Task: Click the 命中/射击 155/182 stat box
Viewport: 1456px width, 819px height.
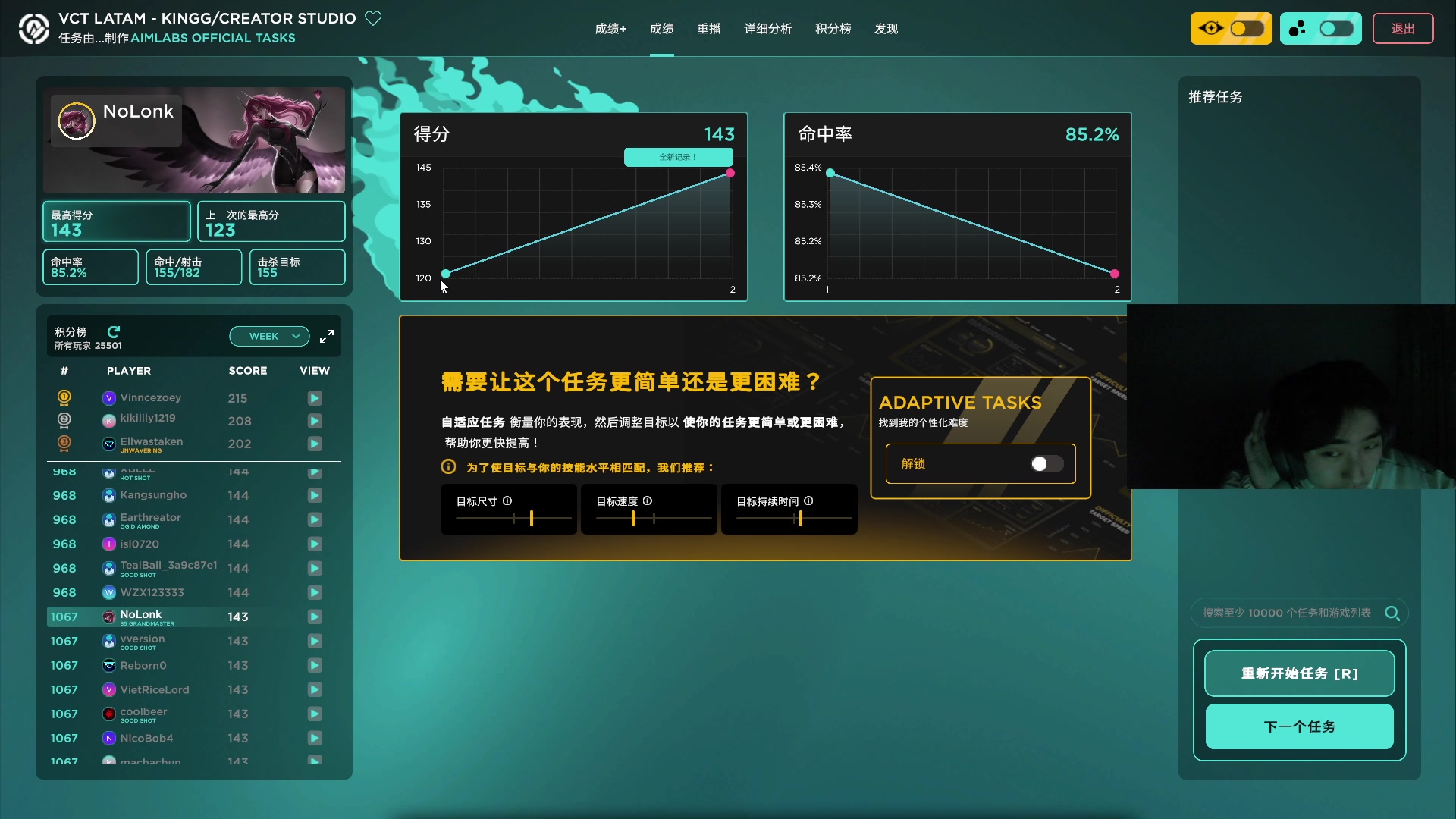Action: [x=194, y=267]
